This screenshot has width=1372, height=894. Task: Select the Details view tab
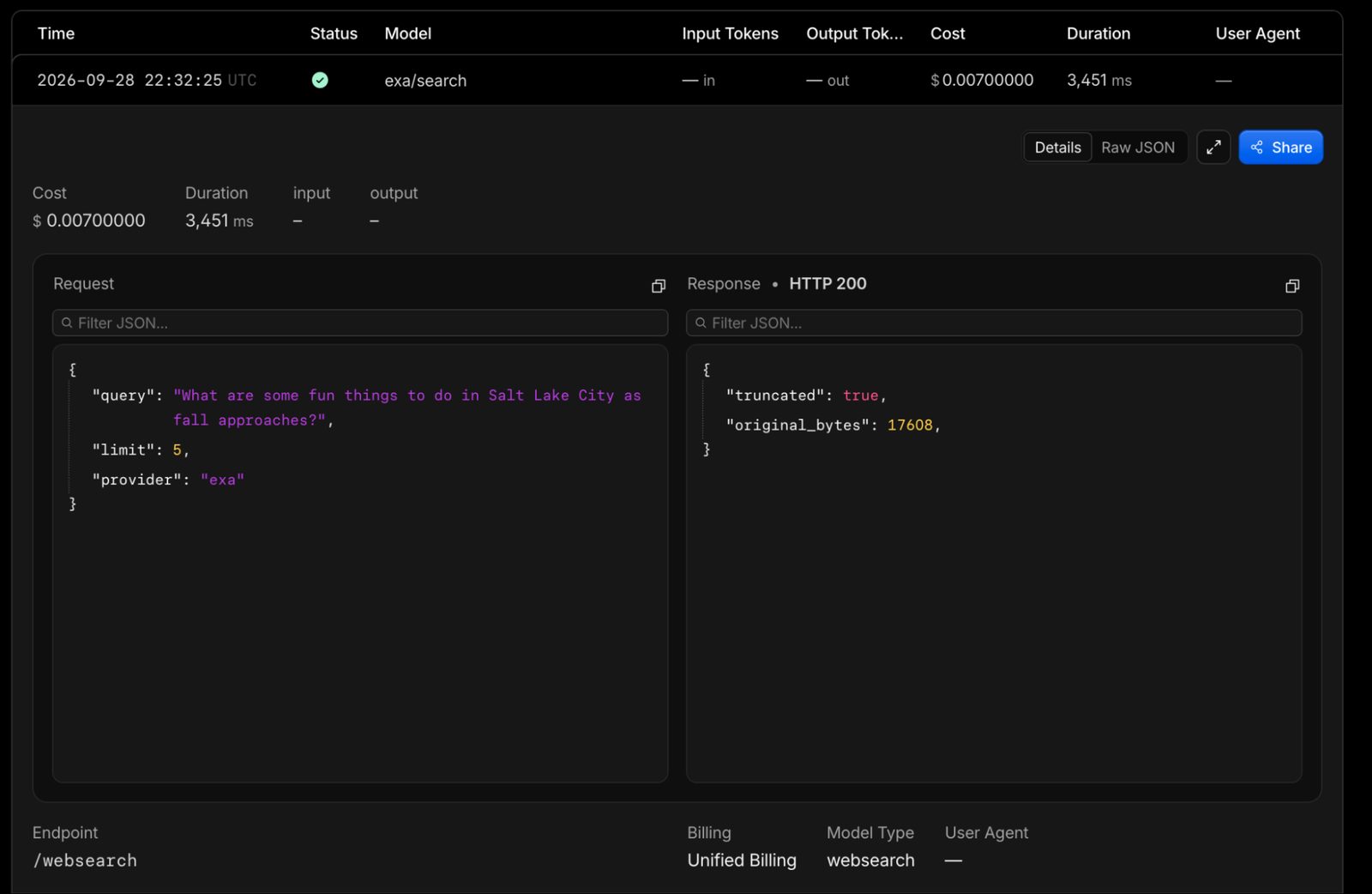pos(1057,148)
